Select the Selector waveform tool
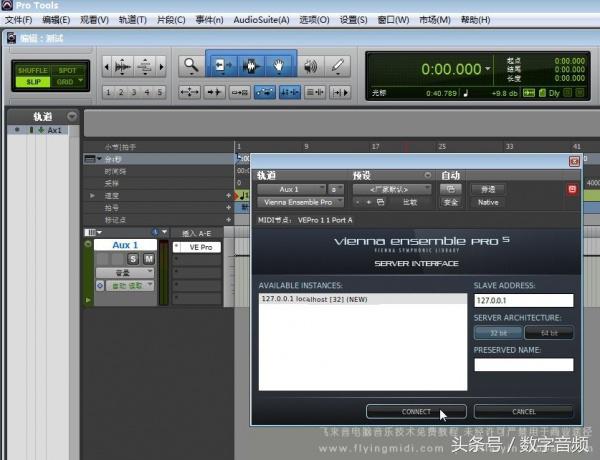This screenshot has width=600, height=460. point(251,66)
